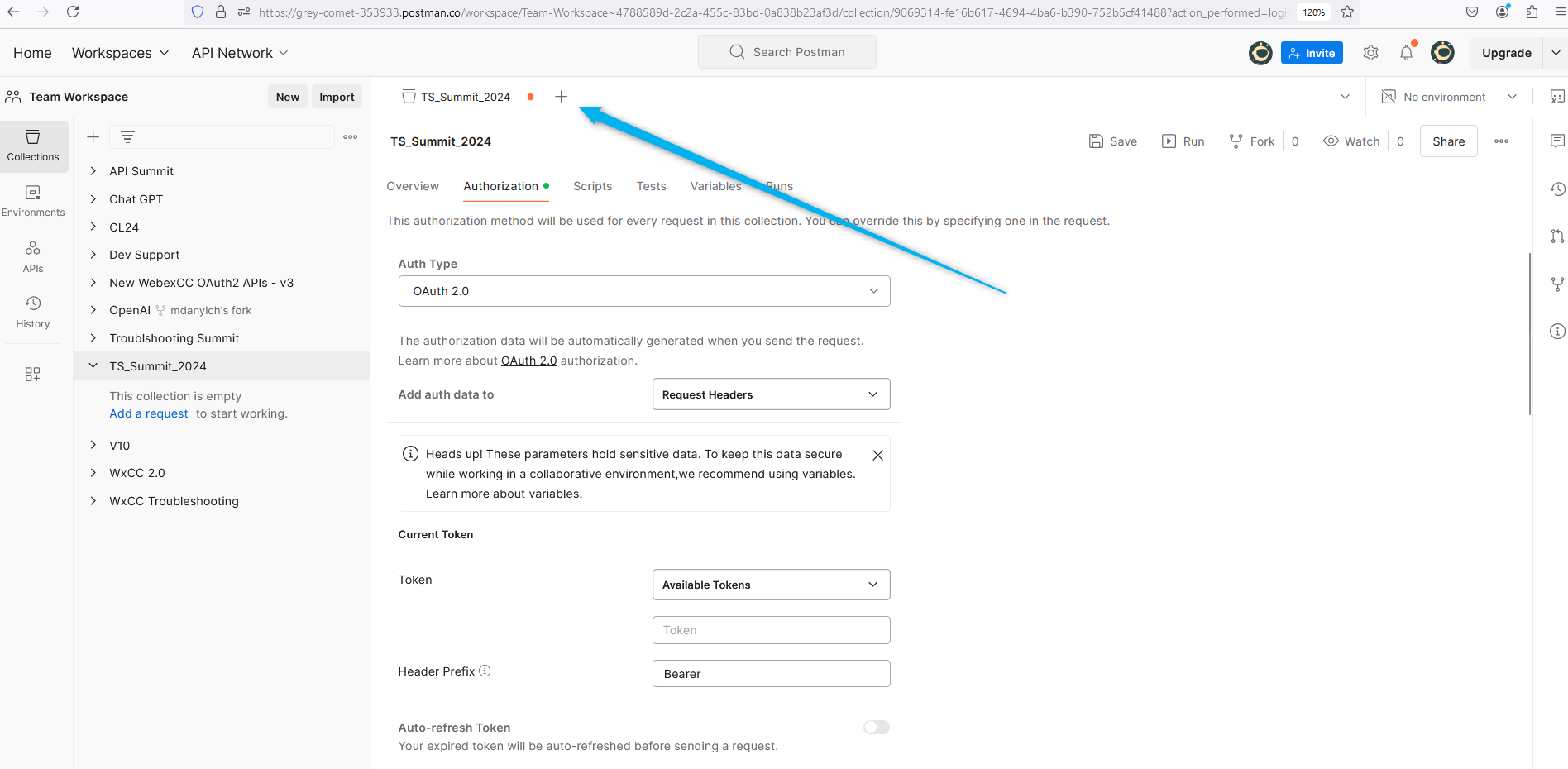Fork the collection

[x=1252, y=141]
